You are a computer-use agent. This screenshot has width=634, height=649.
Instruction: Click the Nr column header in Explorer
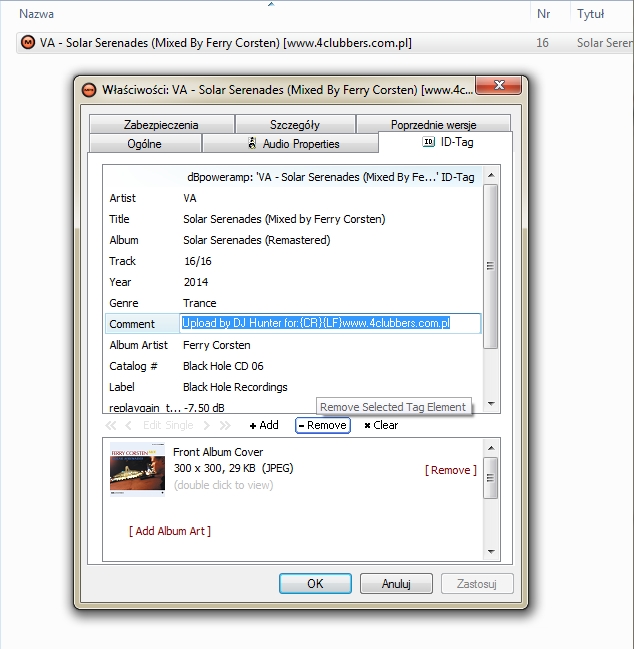[543, 14]
